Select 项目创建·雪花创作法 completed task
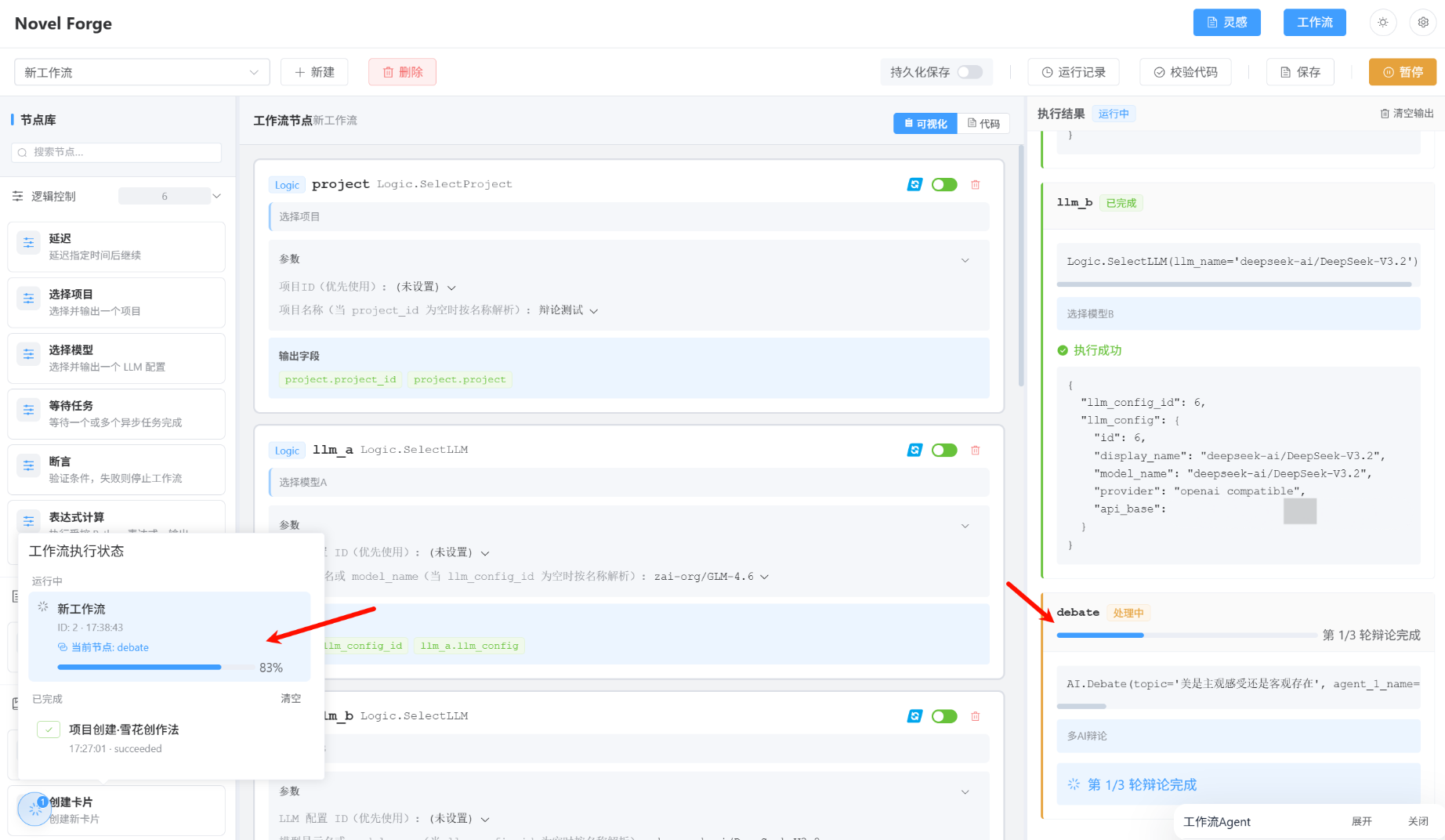Viewport: 1445px width, 840px height. click(169, 738)
